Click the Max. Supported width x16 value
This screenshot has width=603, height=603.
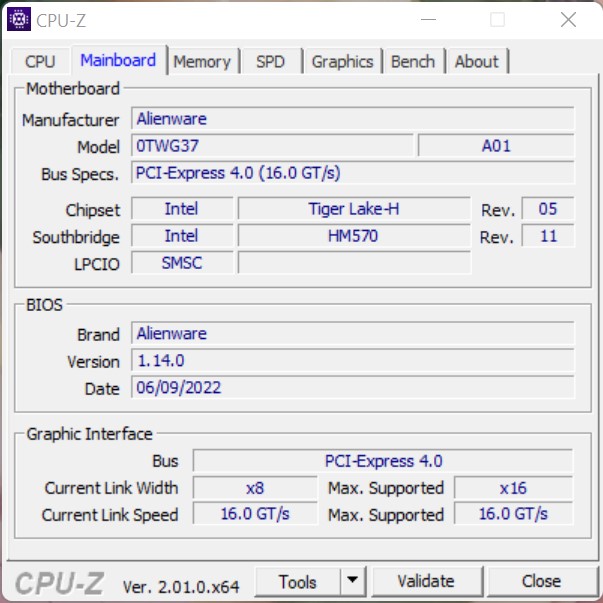(x=513, y=488)
